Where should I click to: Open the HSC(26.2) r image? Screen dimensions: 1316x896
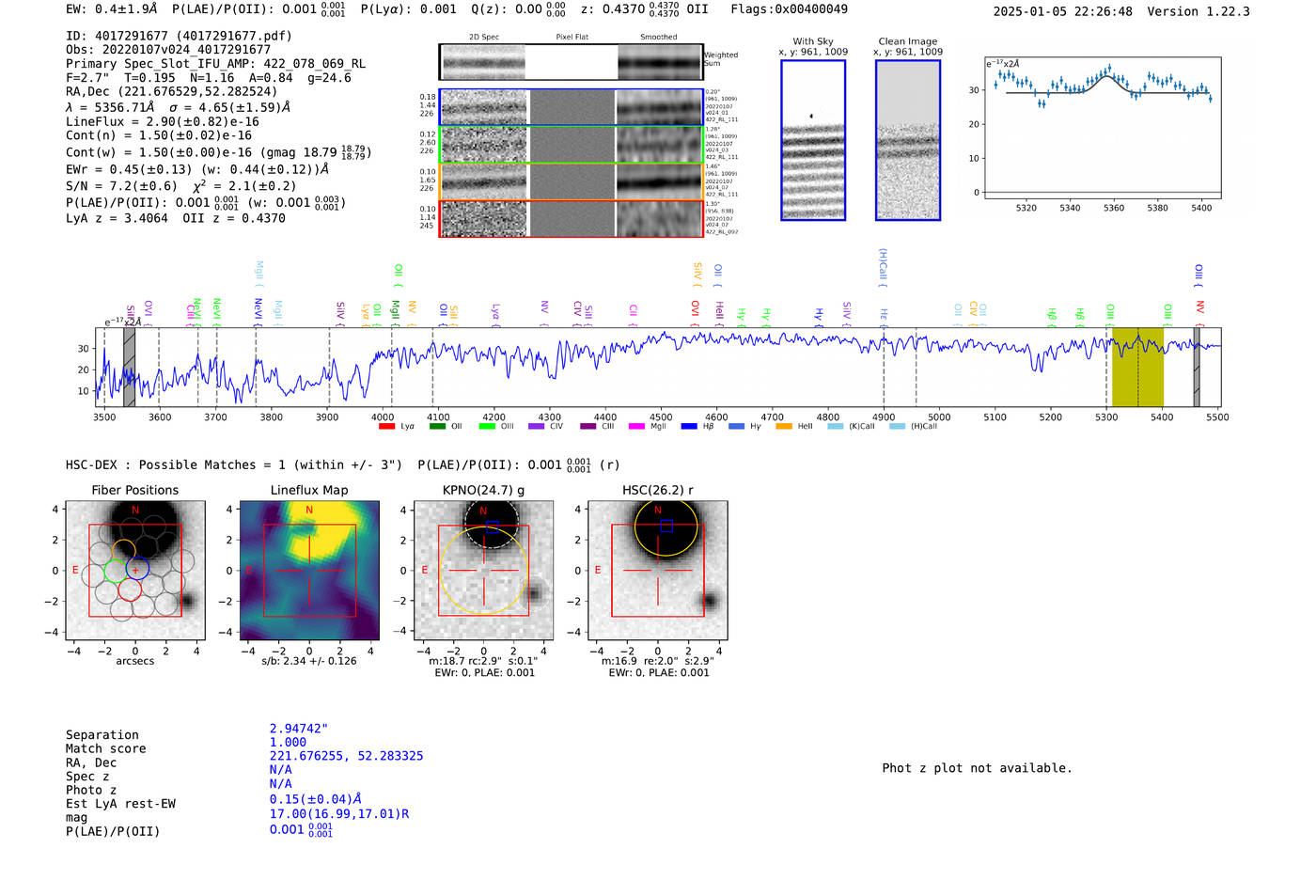657,570
